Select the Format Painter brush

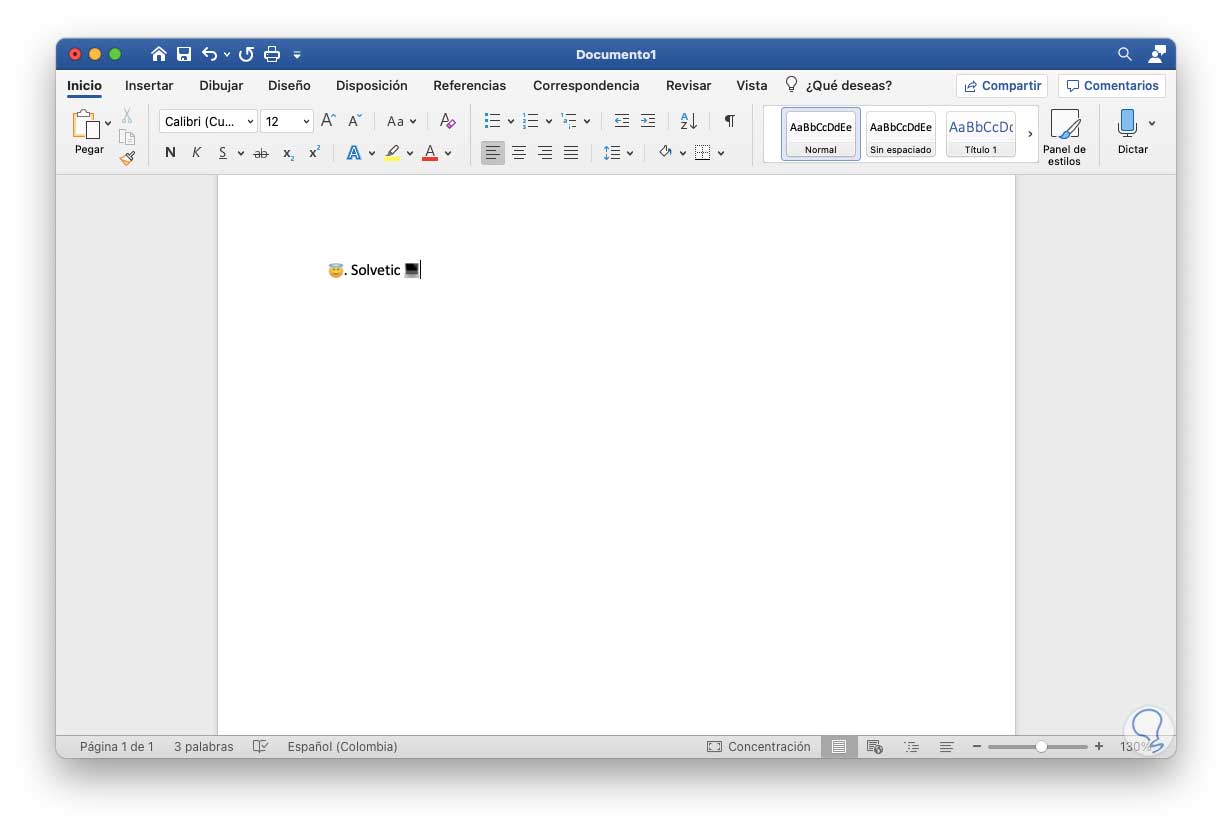pyautogui.click(x=127, y=158)
